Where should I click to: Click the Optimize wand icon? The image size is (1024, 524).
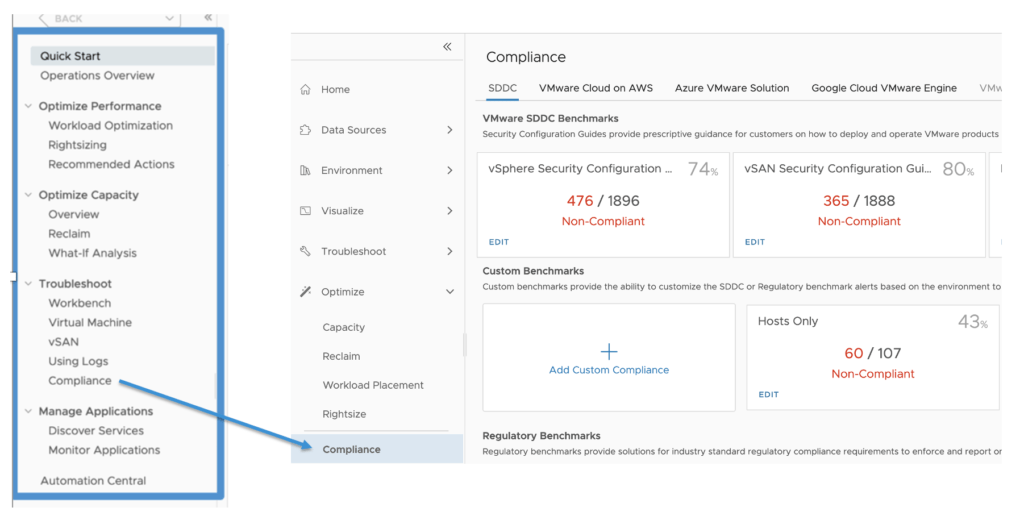tap(305, 292)
